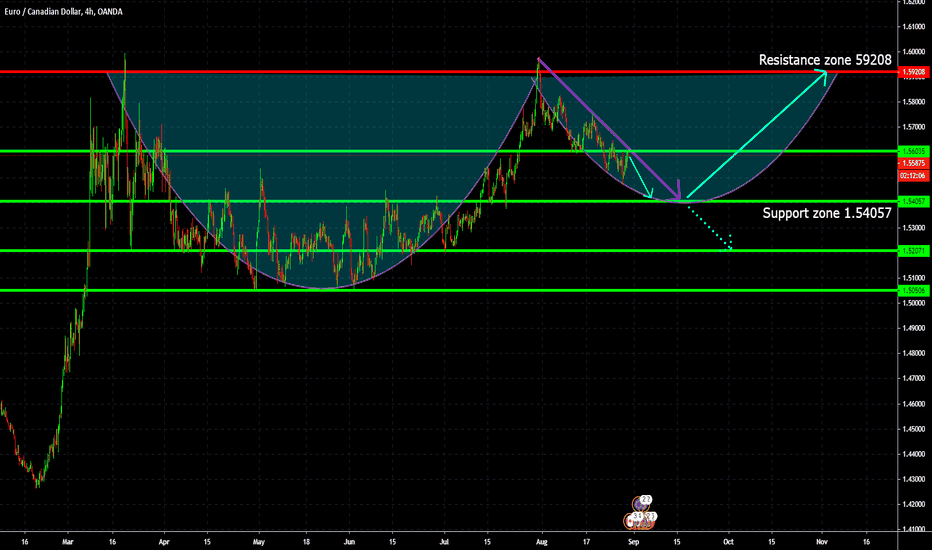This screenshot has width=932, height=550.
Task: Select the 'Resistance zone 59208' text label
Action: pos(825,59)
